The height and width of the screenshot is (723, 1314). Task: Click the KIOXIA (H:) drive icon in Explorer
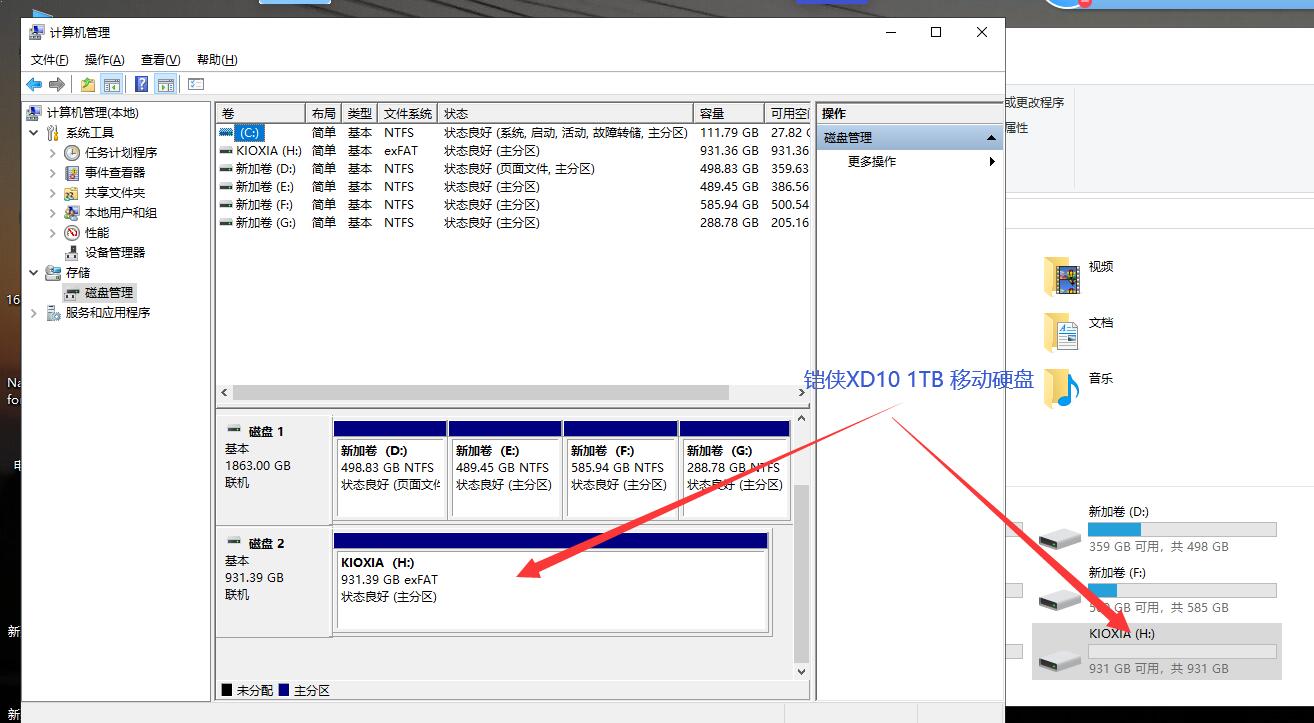pos(1059,660)
